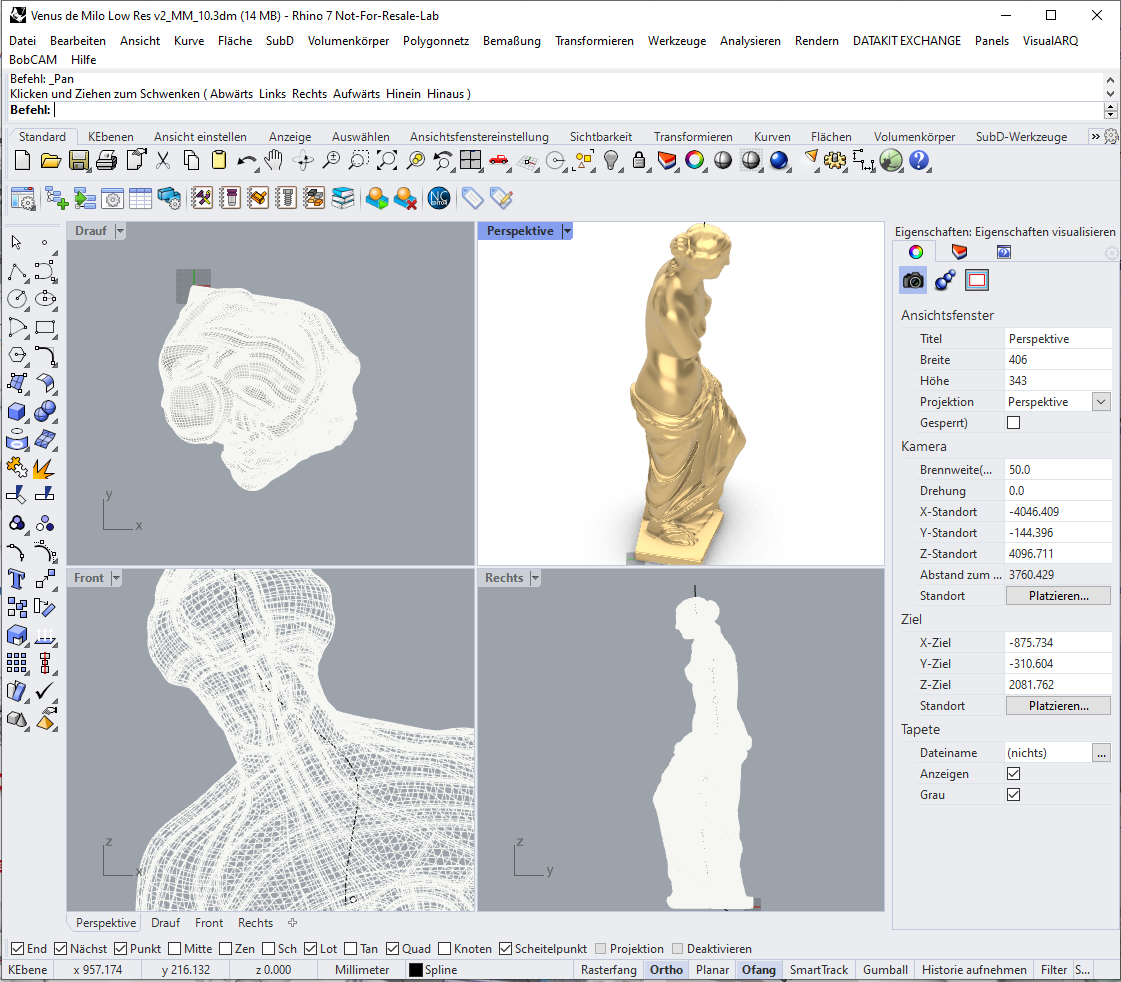Click the padlock Lock objects icon

click(x=639, y=160)
